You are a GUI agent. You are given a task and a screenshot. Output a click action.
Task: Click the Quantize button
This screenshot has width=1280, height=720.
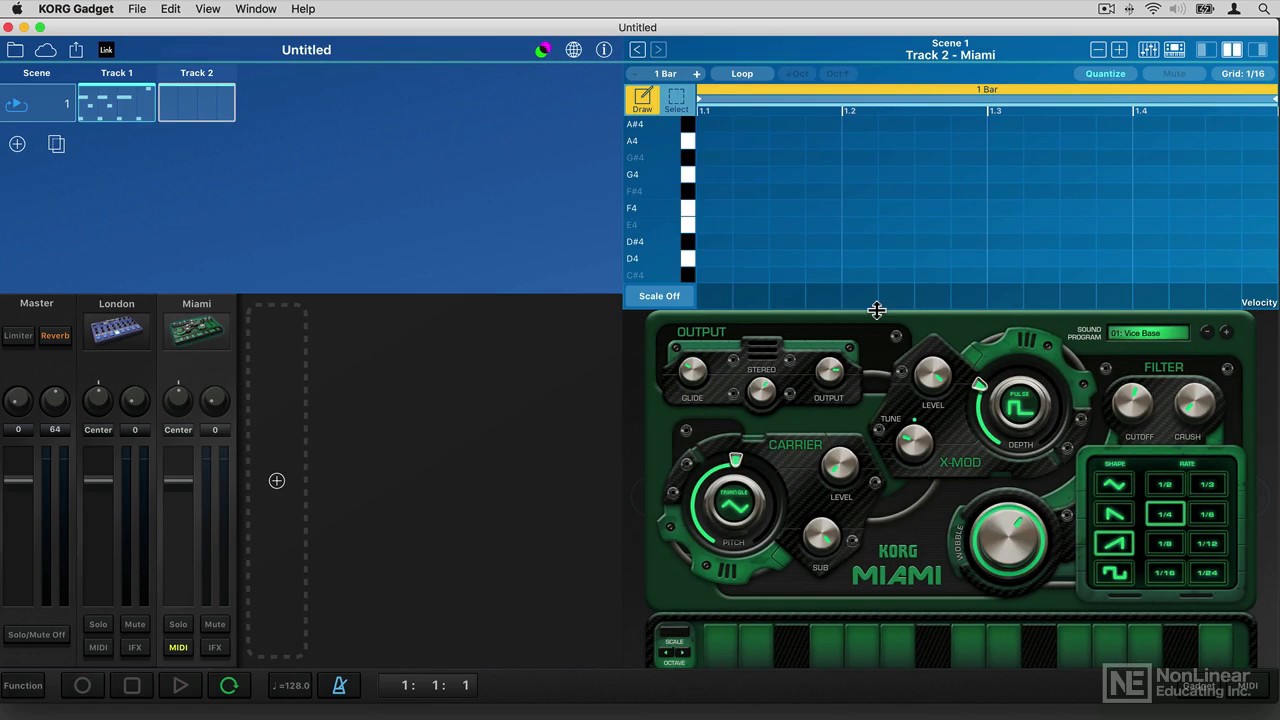coord(1106,74)
